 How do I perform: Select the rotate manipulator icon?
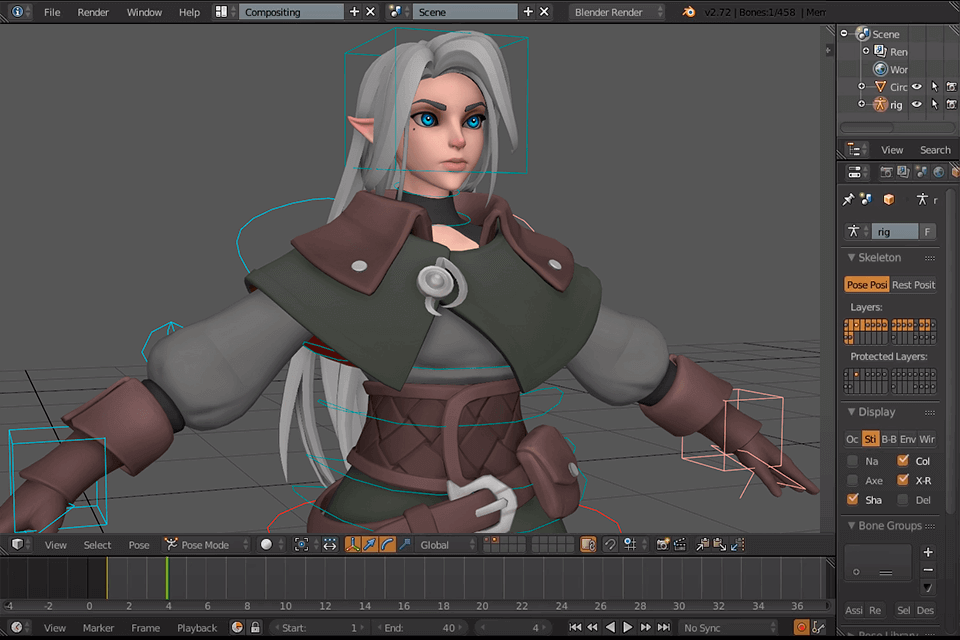coord(385,545)
